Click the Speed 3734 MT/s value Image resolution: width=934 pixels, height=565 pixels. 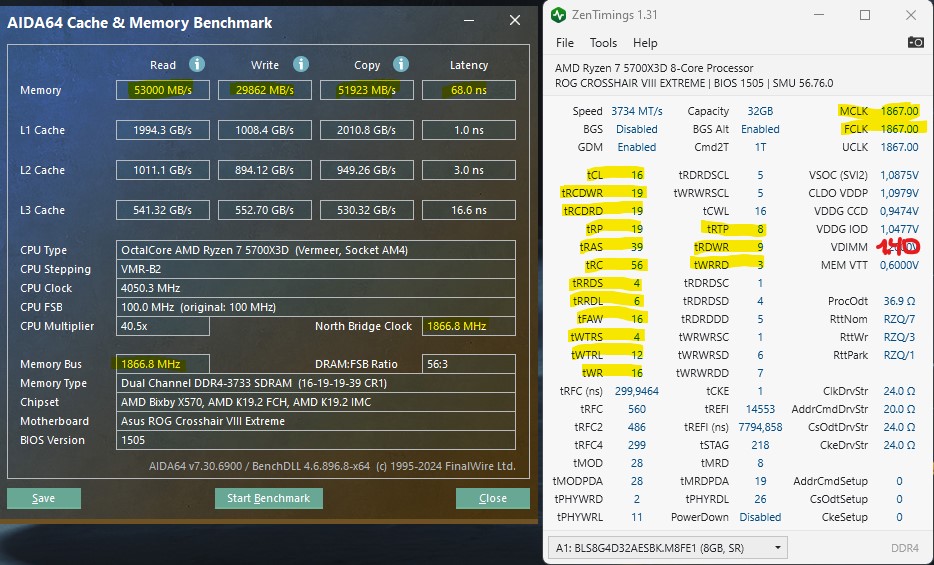tap(637, 111)
